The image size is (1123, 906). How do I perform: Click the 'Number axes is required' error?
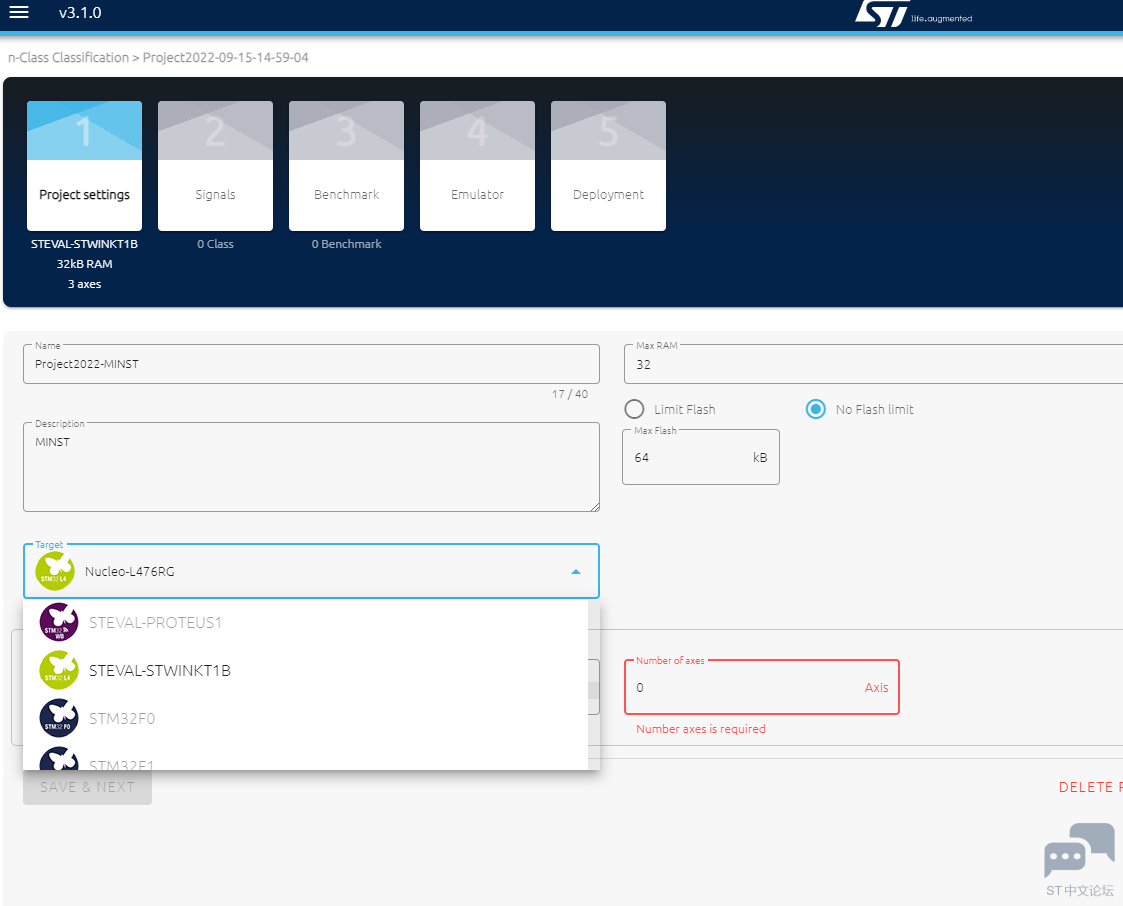tap(700, 729)
